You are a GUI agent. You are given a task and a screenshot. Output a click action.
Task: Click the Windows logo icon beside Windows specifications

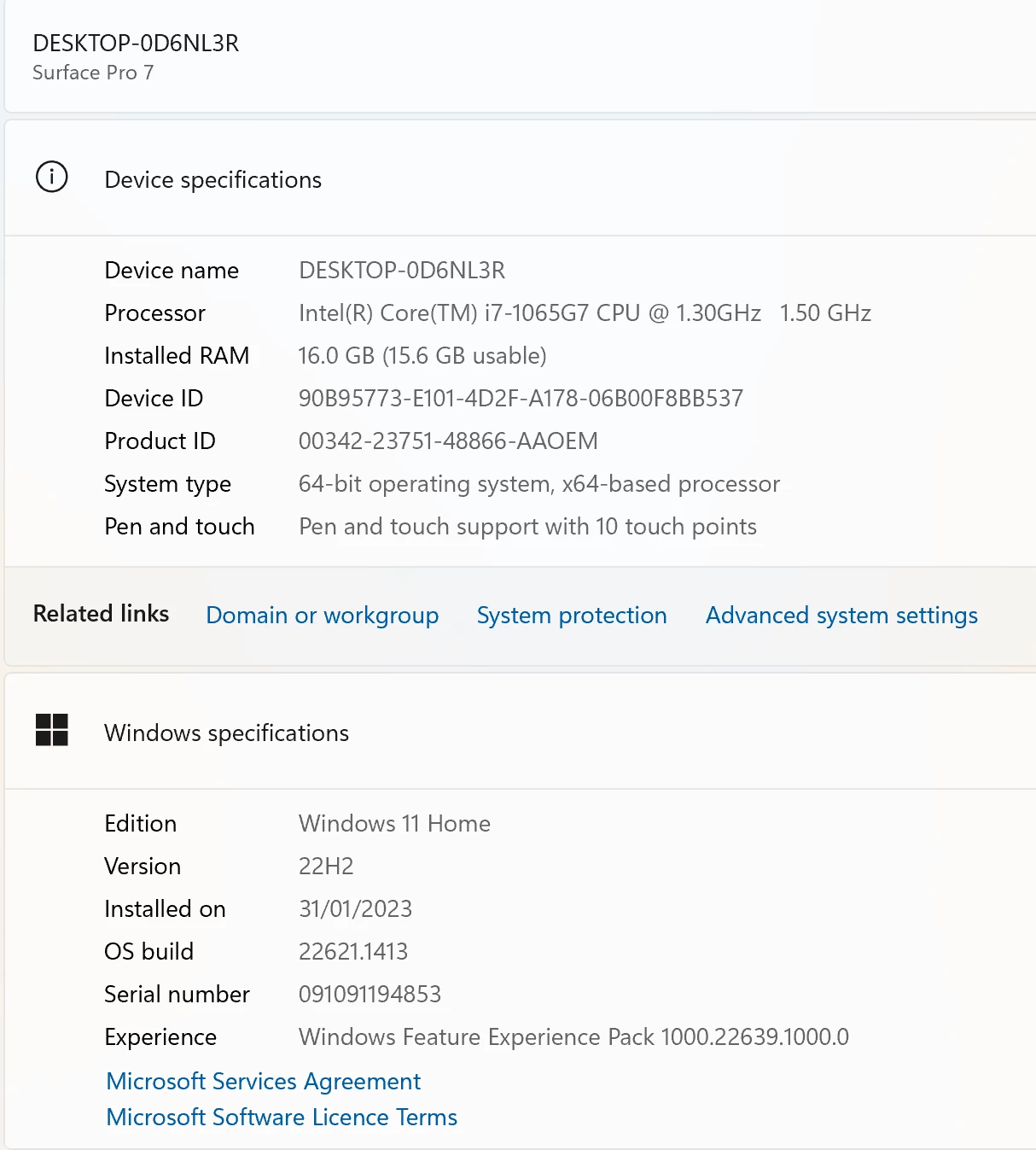pyautogui.click(x=52, y=730)
